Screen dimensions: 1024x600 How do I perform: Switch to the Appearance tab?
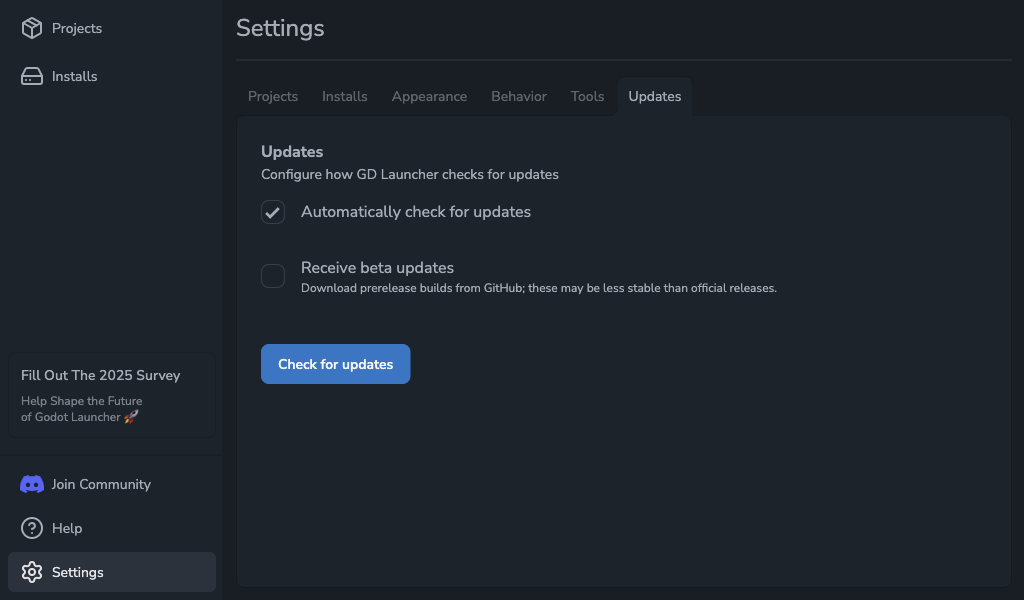(429, 96)
